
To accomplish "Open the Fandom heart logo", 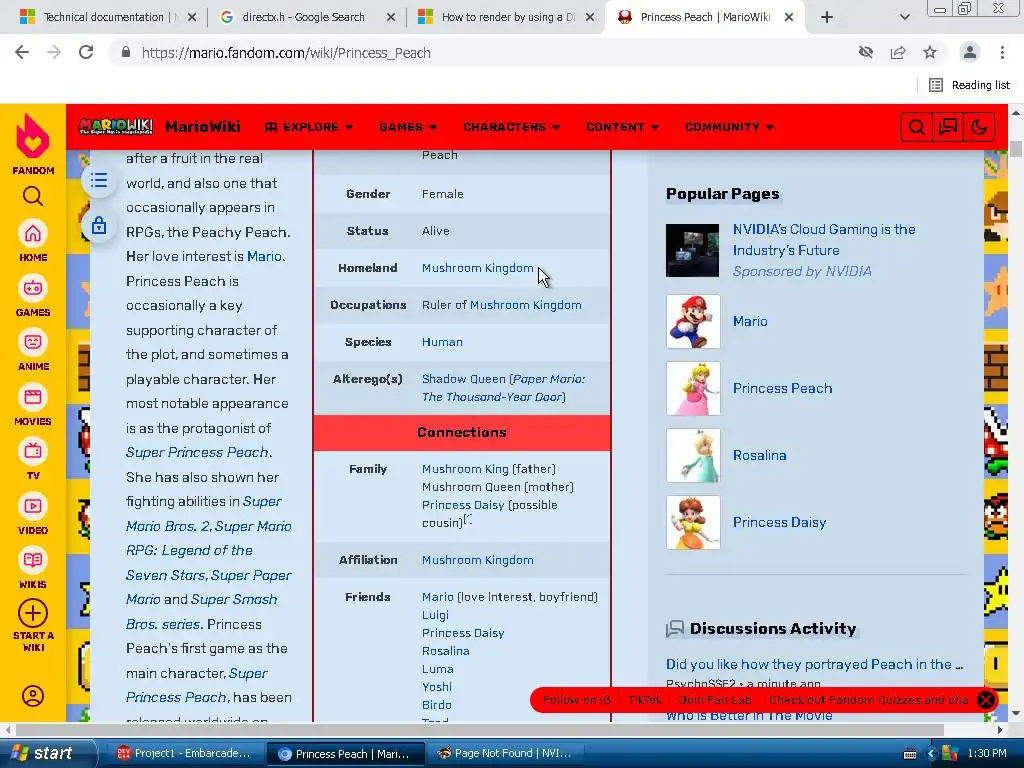I will click(33, 136).
